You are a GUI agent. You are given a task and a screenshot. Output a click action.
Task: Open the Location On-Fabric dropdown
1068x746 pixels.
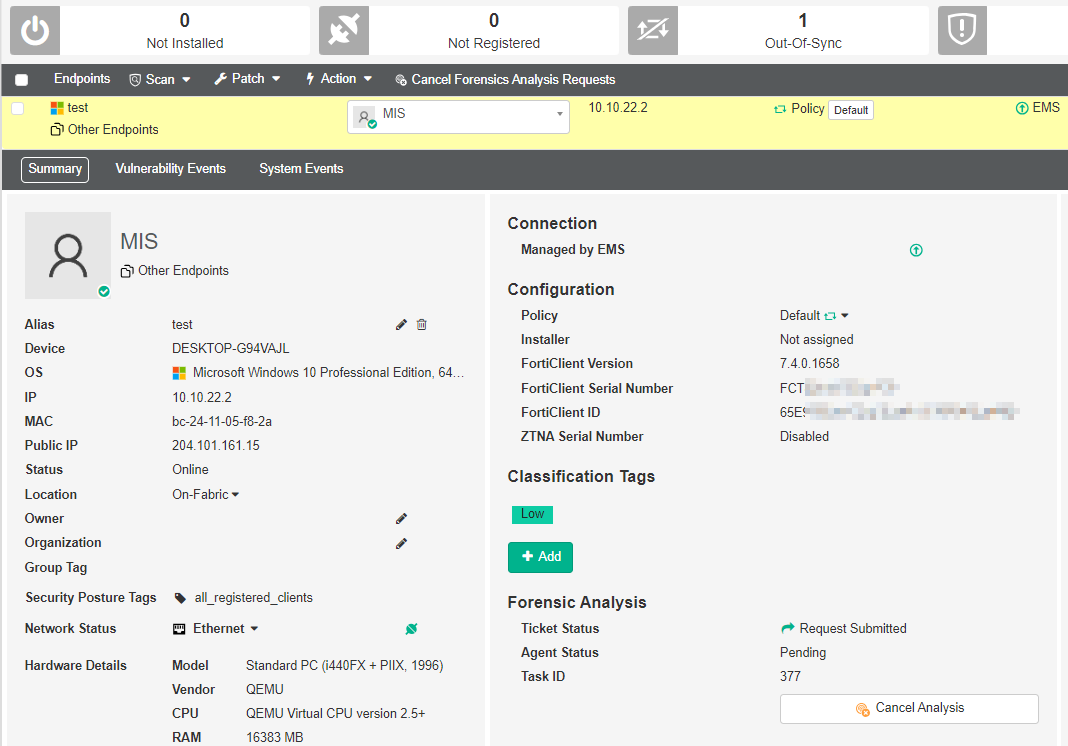pyautogui.click(x=205, y=493)
